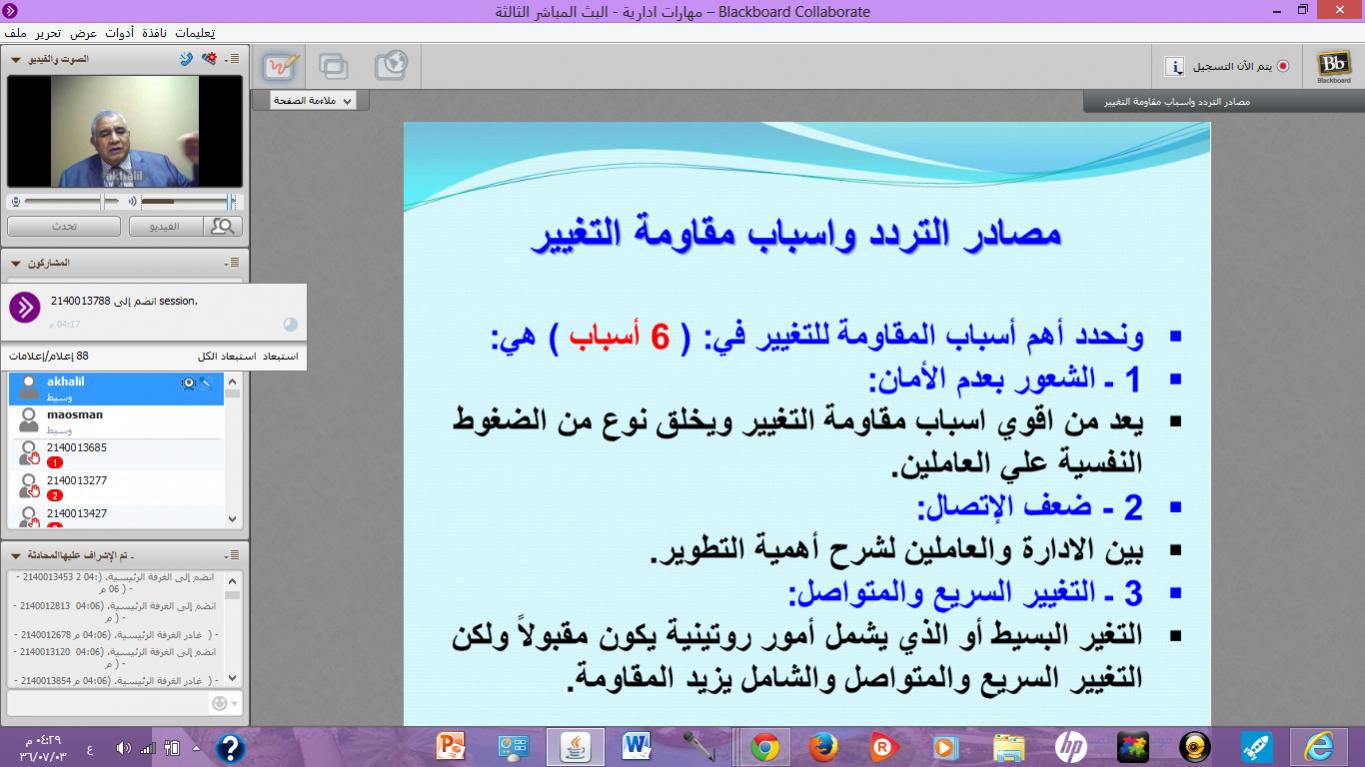Open chat panel options menu

click(x=232, y=555)
